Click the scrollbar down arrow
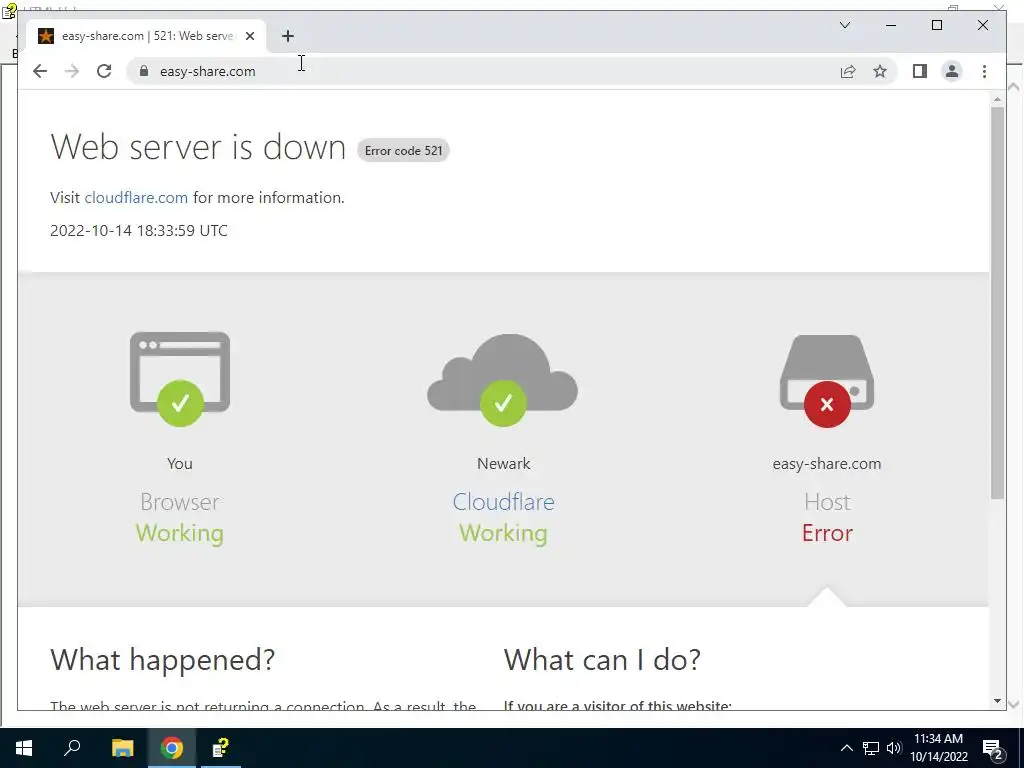Image resolution: width=1024 pixels, height=768 pixels. click(997, 701)
